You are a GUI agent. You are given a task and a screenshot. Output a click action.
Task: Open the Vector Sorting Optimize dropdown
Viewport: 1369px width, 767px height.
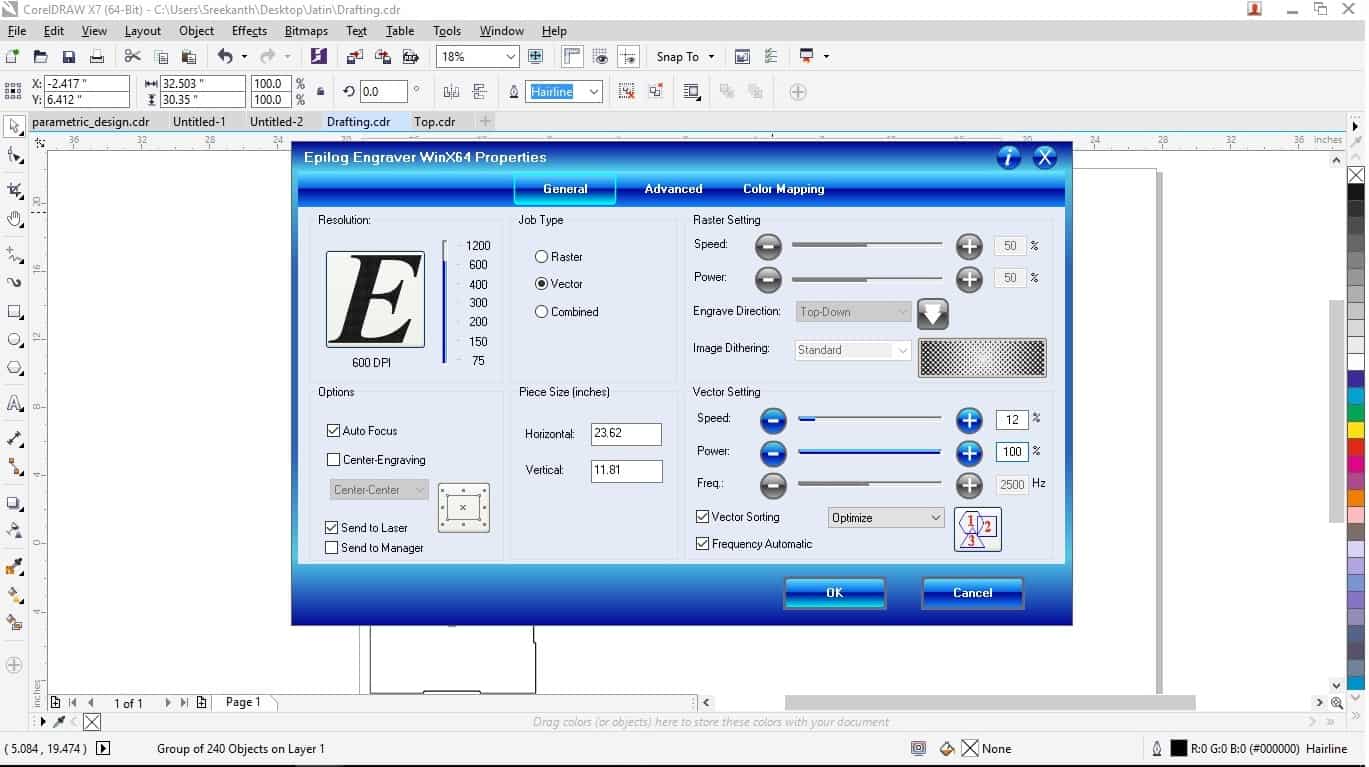tap(886, 518)
